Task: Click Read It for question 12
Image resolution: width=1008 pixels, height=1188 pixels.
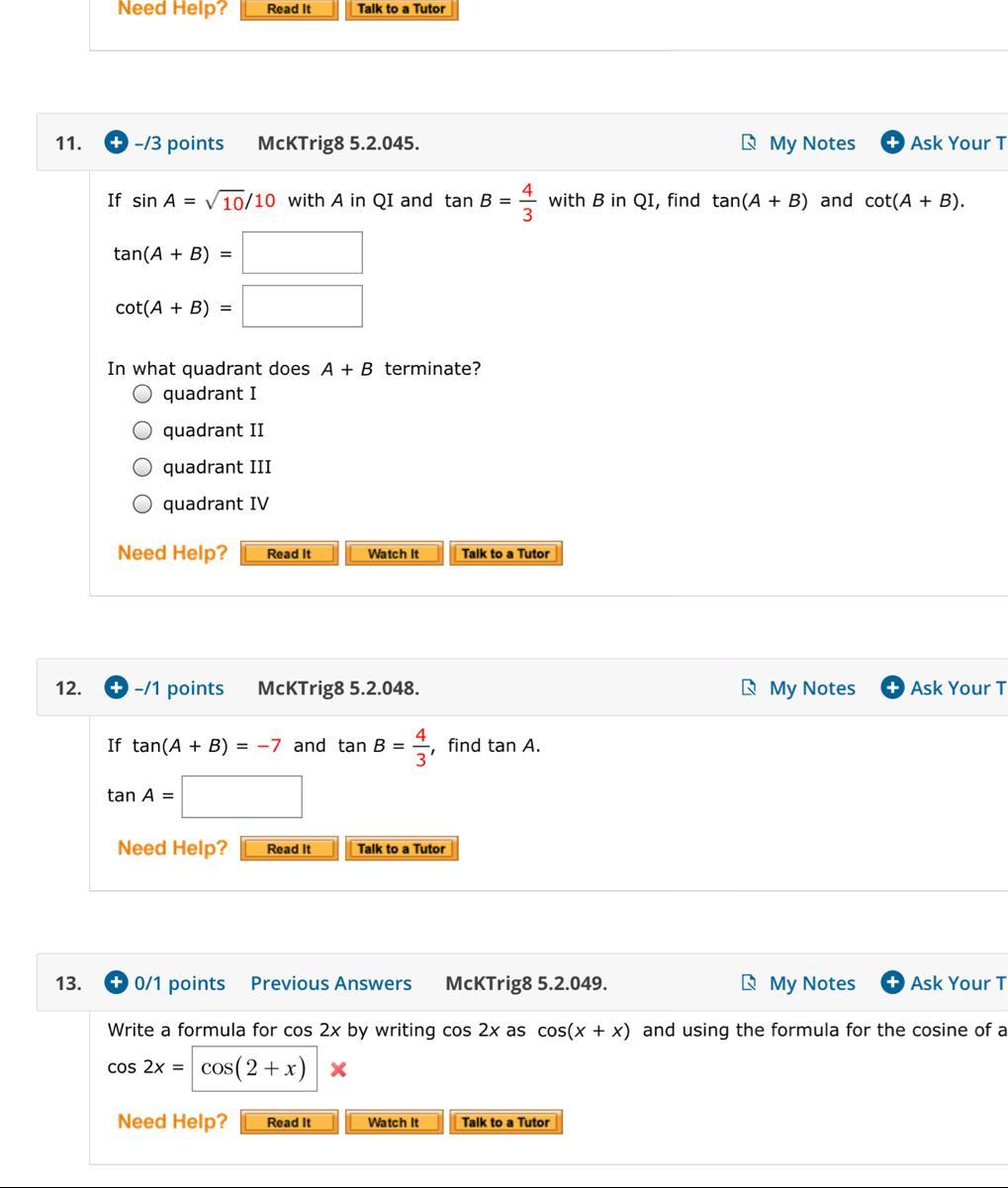Action: coord(289,849)
